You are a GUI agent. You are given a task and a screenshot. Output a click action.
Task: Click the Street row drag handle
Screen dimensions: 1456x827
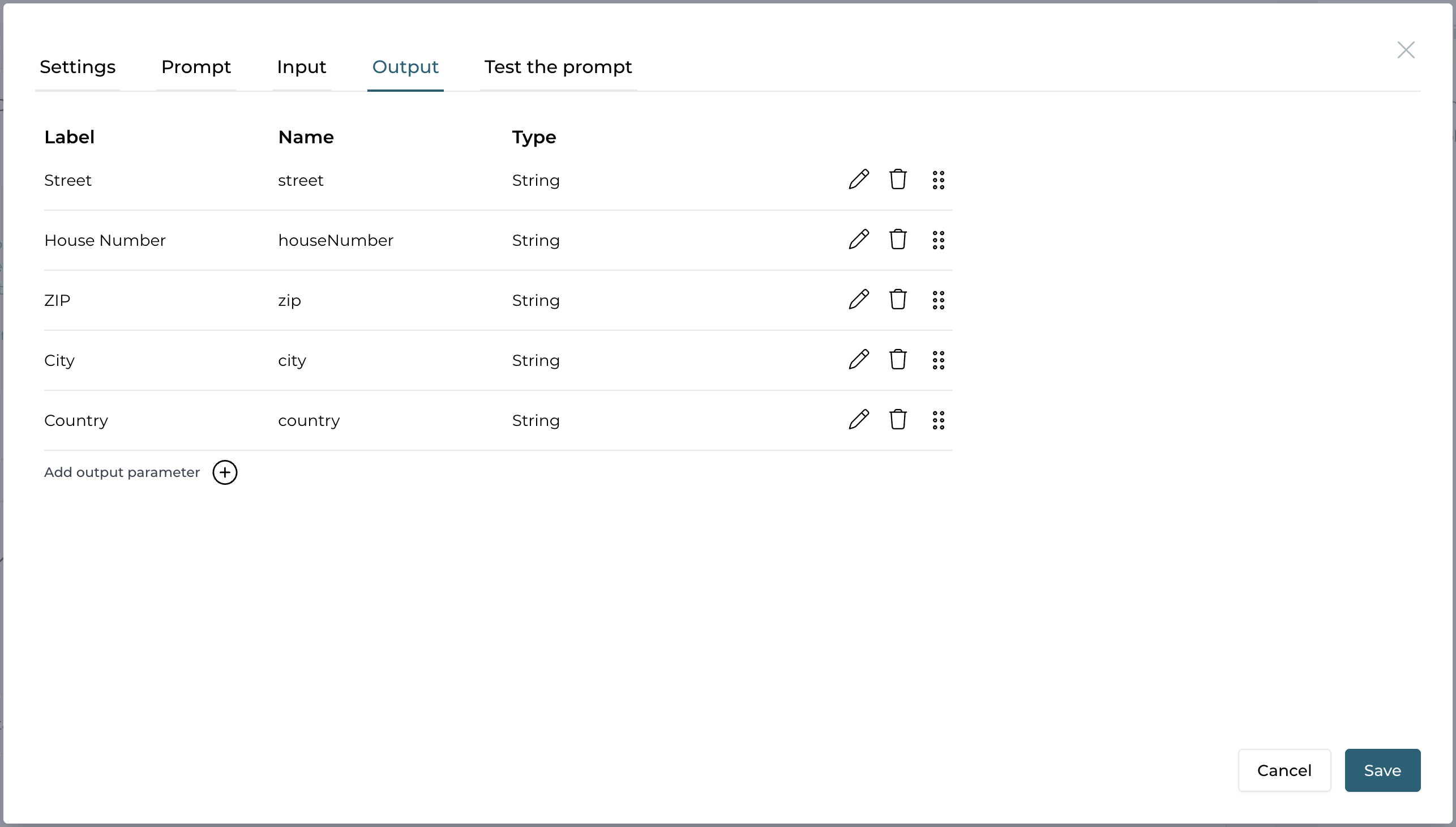coord(938,180)
